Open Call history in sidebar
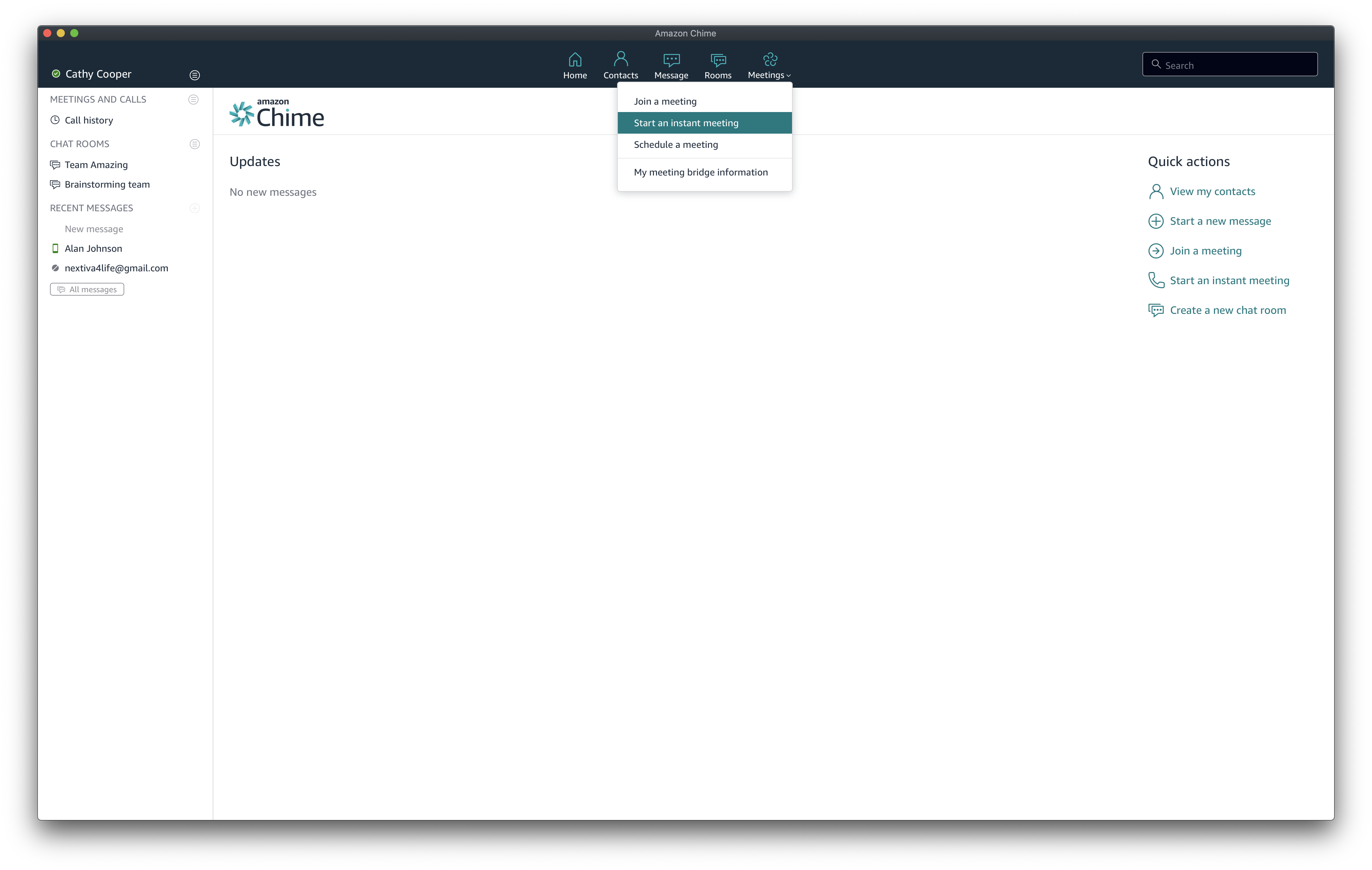 coord(89,120)
